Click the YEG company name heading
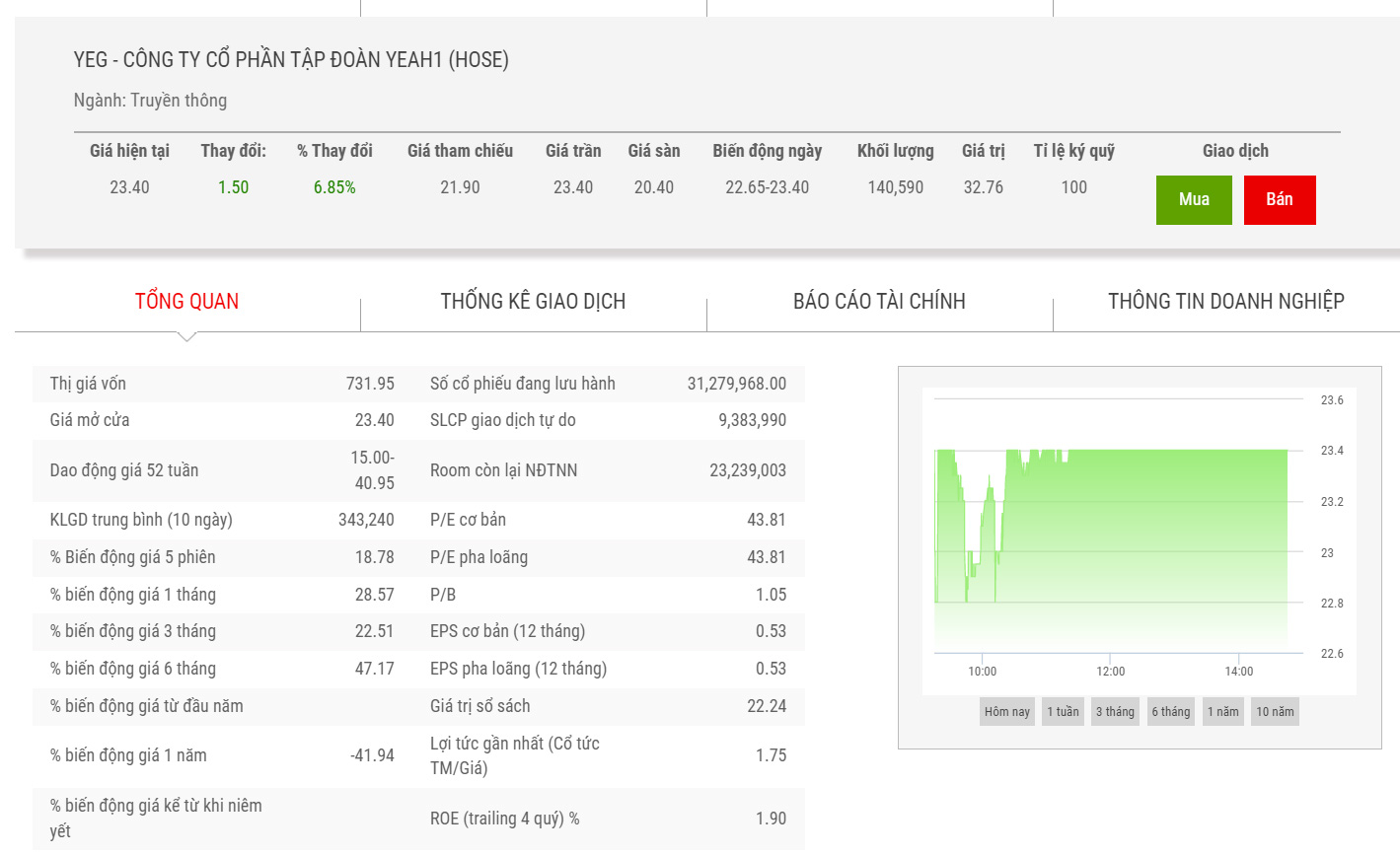The width and height of the screenshot is (1400, 856). (291, 60)
